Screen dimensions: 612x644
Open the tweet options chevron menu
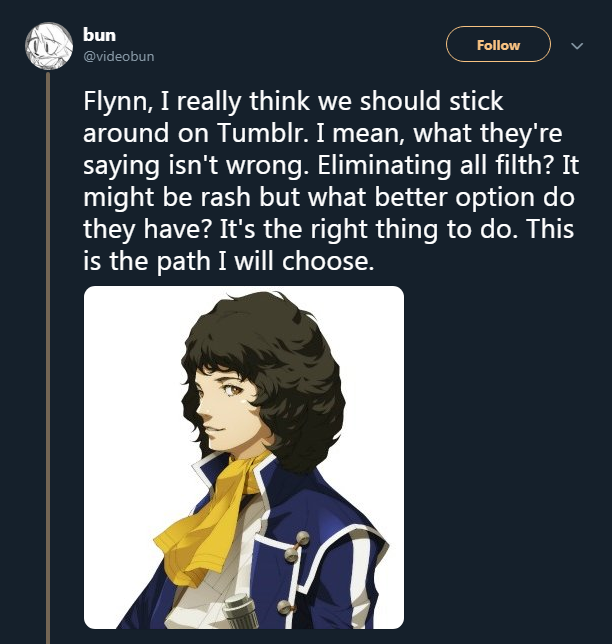577,45
